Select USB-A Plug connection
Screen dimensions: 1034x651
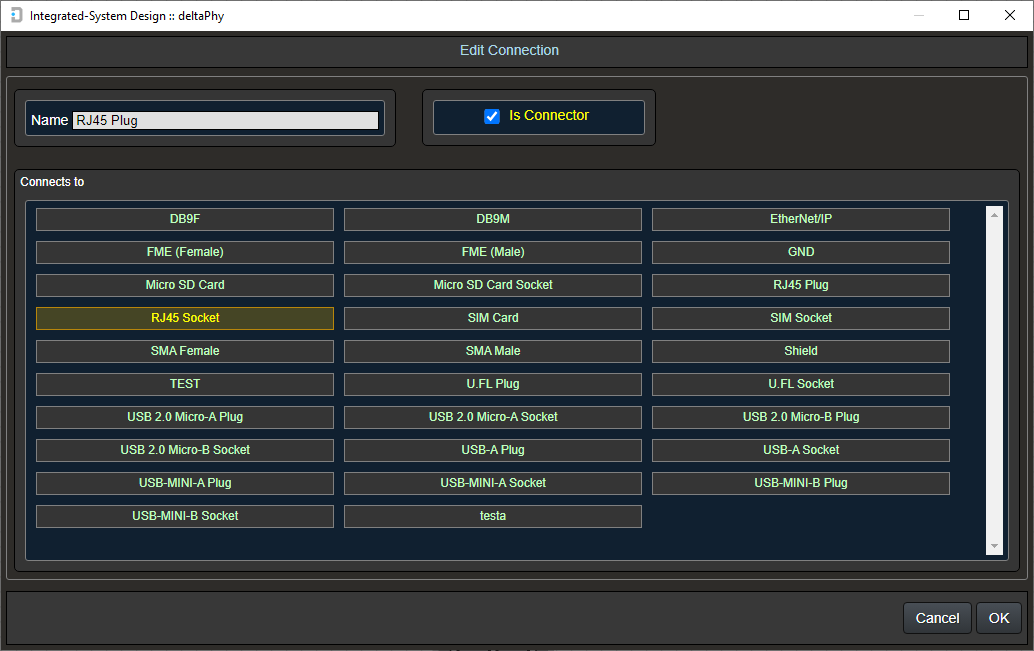point(492,450)
